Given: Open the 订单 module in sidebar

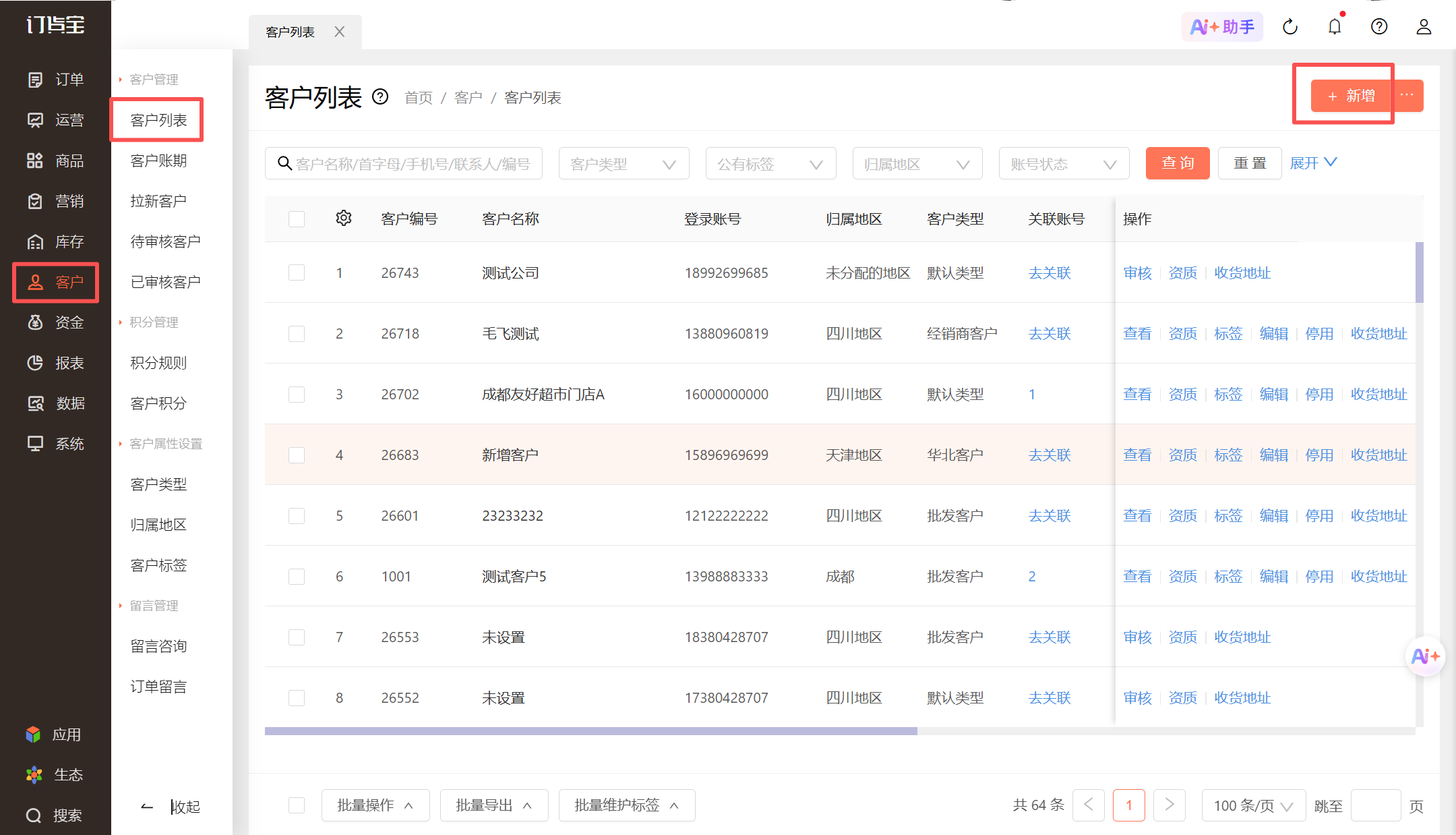Looking at the screenshot, I should (55, 80).
